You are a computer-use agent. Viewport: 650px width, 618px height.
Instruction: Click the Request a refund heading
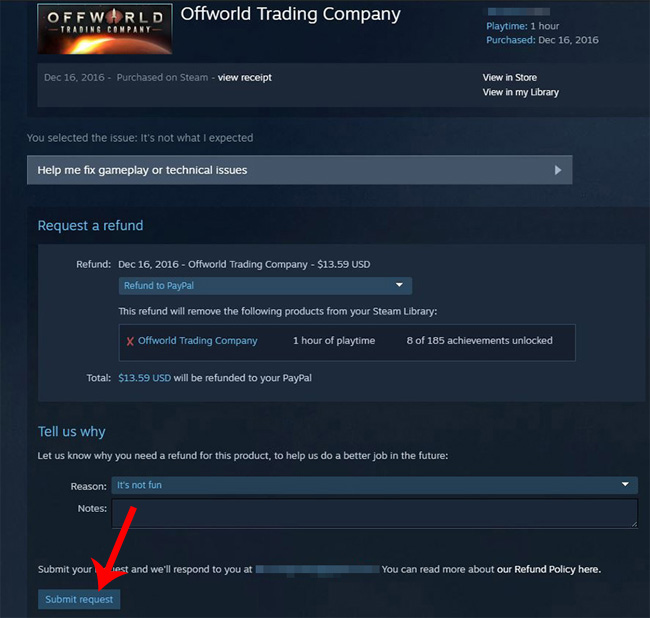point(90,225)
